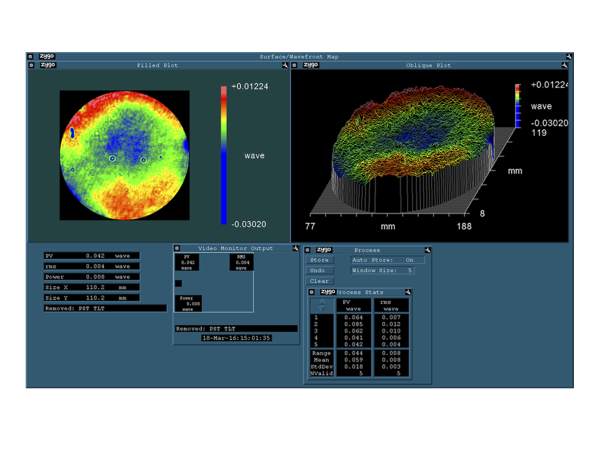Click the Window Size value field
This screenshot has height=450, width=600.
tap(409, 270)
